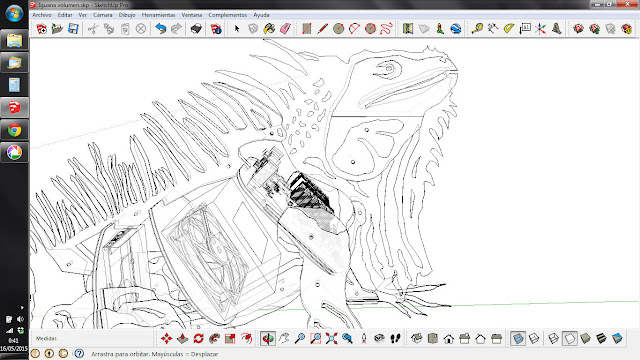Switch to Front view house icon
The width and height of the screenshot is (640, 360).
click(x=449, y=338)
